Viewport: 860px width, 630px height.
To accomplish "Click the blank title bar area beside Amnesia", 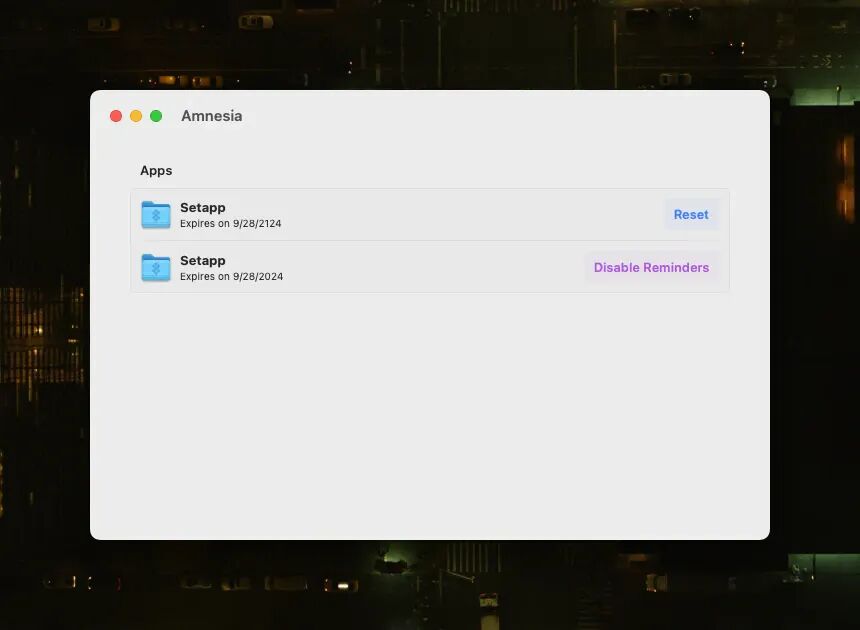I will (494, 116).
